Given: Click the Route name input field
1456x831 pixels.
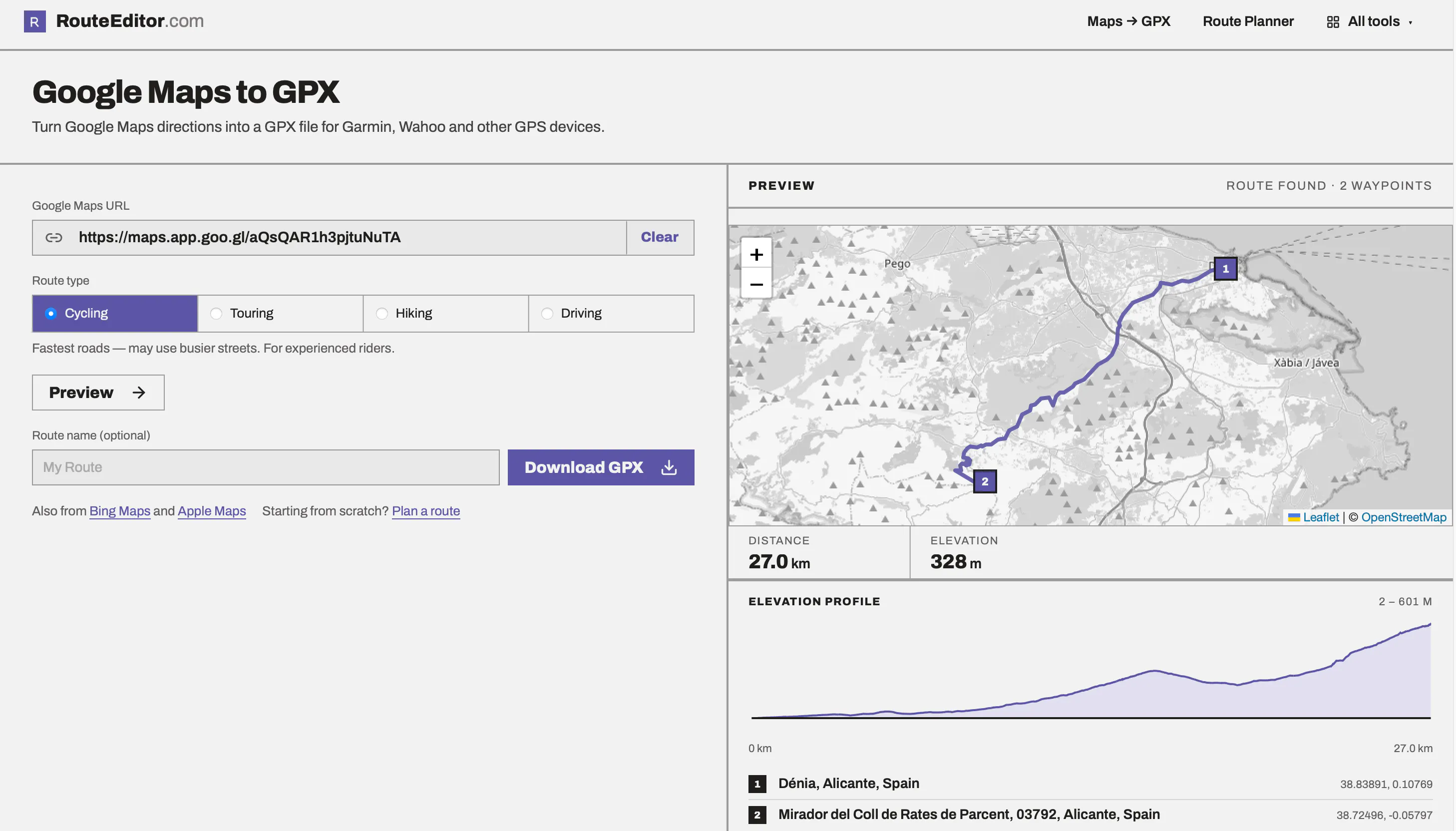Looking at the screenshot, I should pos(266,467).
